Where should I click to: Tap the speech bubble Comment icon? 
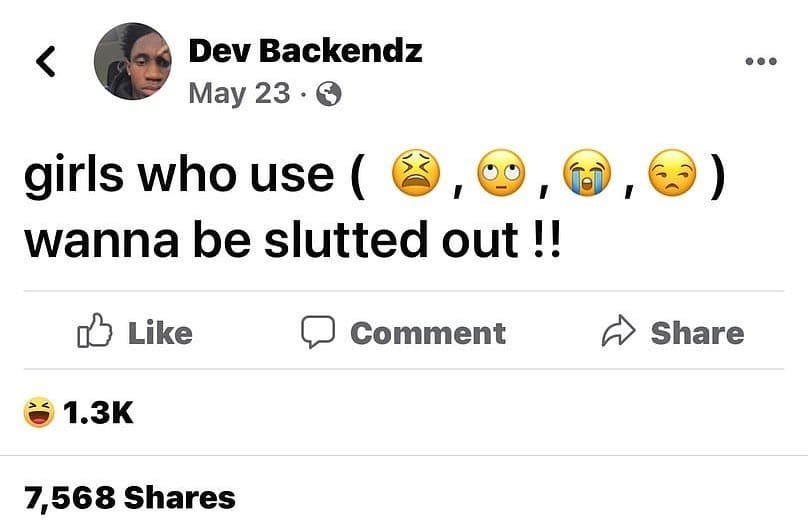317,333
